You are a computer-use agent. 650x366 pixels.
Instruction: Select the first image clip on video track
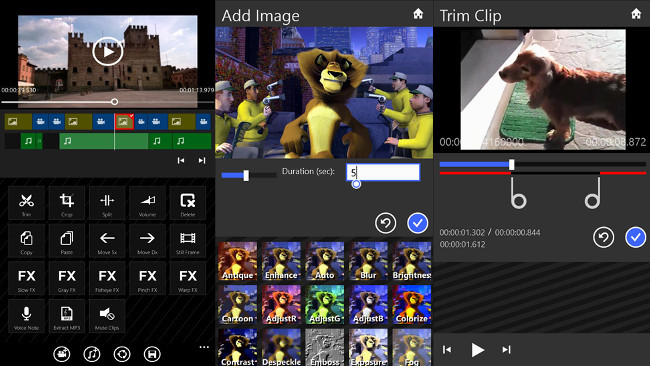tap(18, 122)
